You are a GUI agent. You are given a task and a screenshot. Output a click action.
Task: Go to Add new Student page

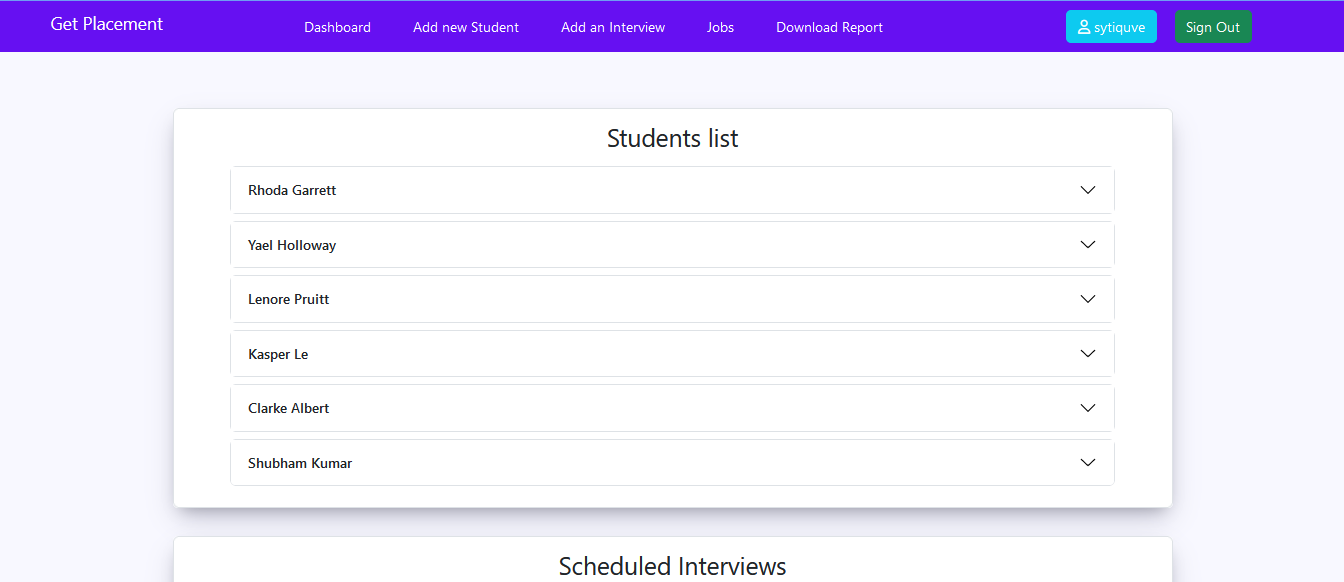click(x=466, y=27)
